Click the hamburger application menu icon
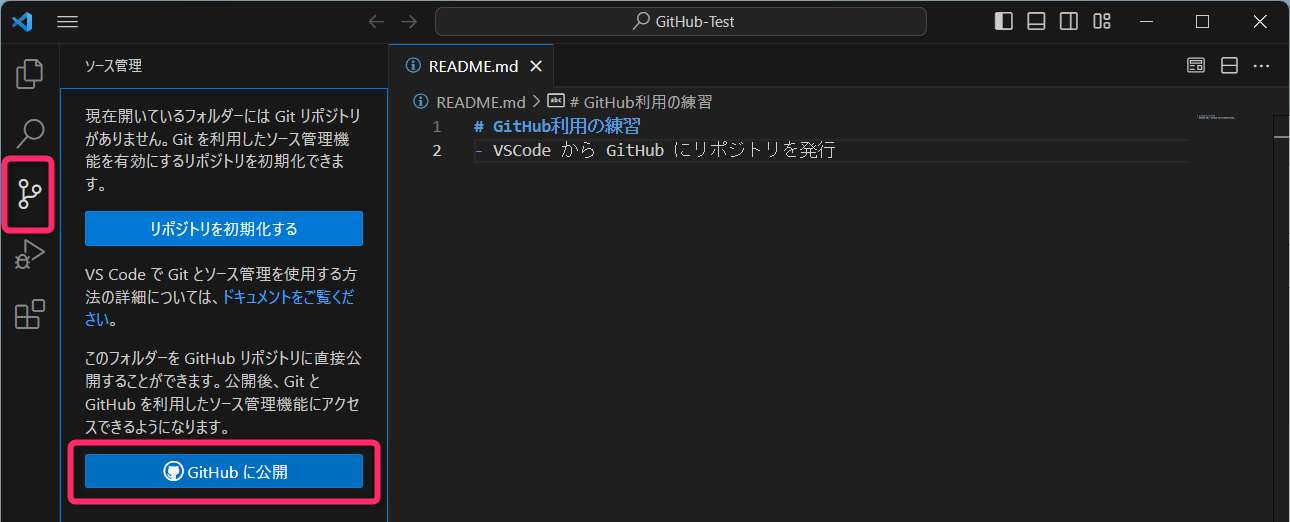Image resolution: width=1290 pixels, height=522 pixels. [x=68, y=22]
